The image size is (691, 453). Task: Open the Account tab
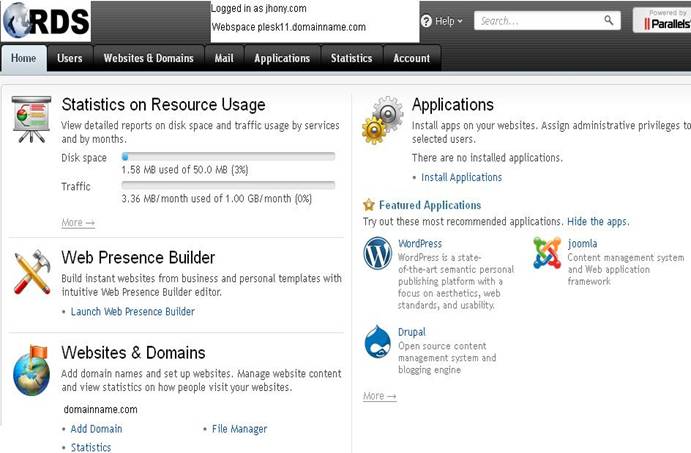412,58
